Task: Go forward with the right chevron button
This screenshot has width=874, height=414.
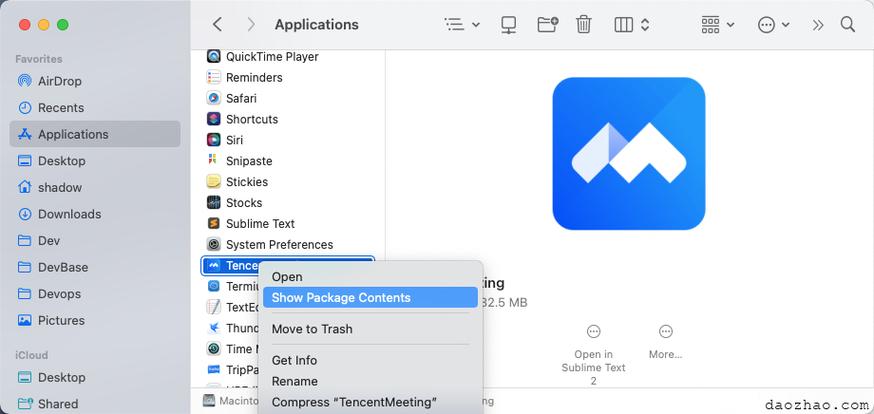Action: pos(251,25)
